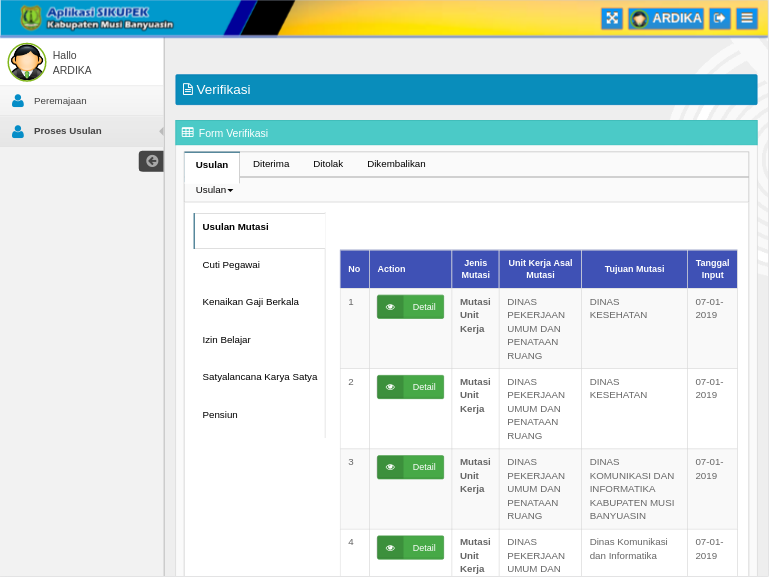769x577 pixels.
Task: Click the Verifikasi page heading
Action: tap(223, 90)
